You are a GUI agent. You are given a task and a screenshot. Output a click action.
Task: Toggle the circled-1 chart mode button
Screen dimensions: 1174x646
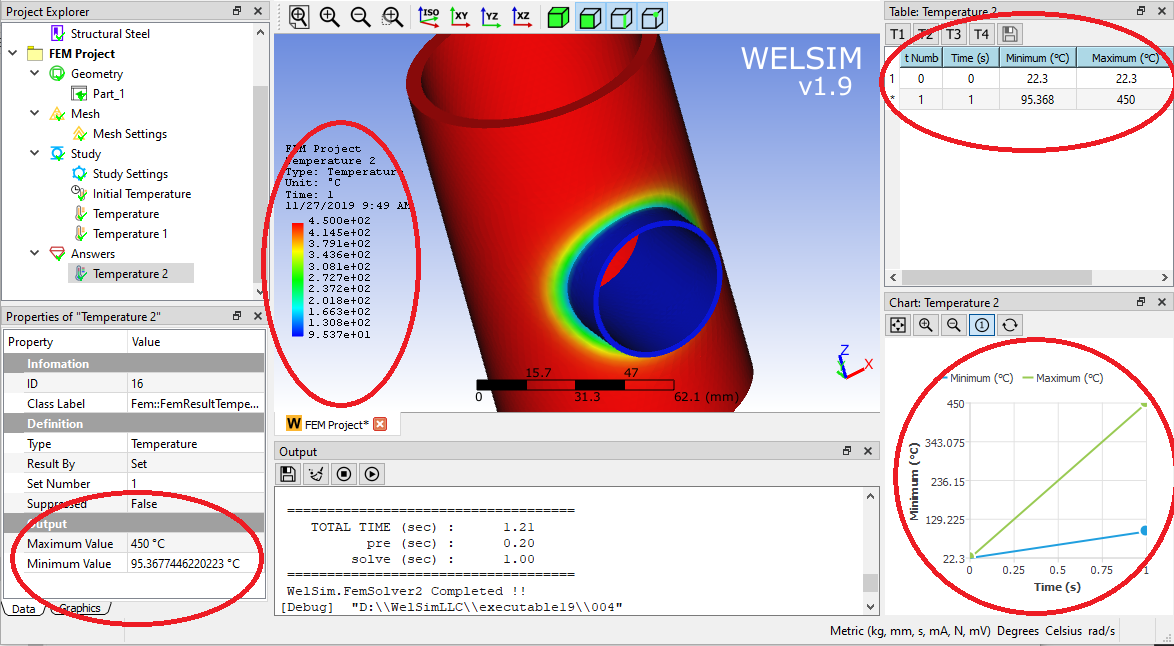coord(982,325)
